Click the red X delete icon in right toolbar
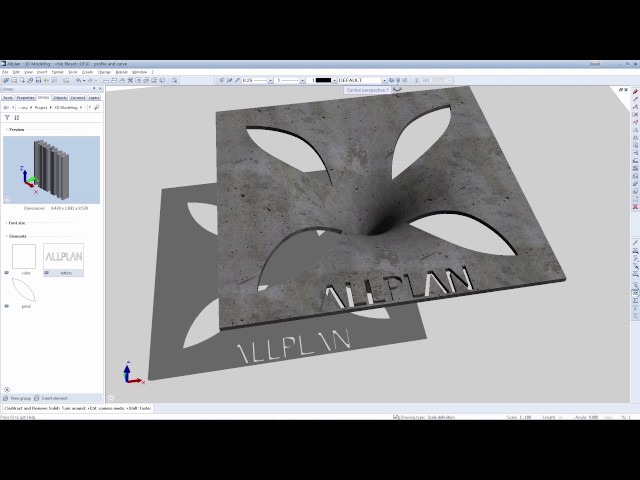Image resolution: width=640 pixels, height=480 pixels. [x=635, y=207]
